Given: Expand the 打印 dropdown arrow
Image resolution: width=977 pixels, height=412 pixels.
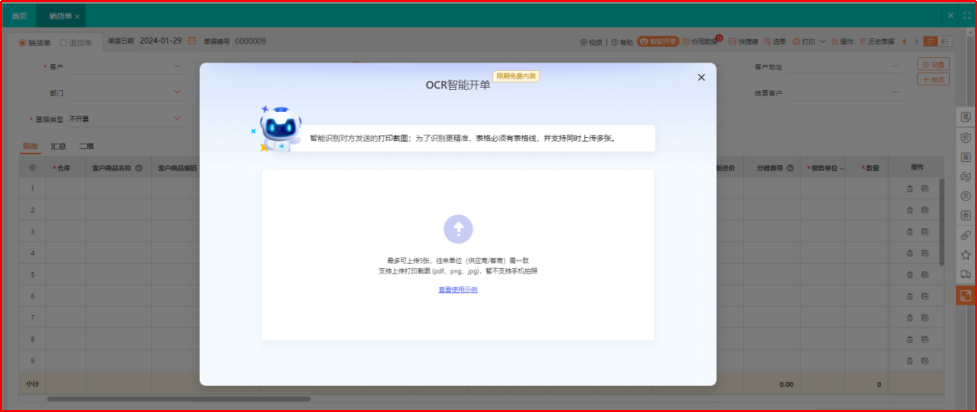Looking at the screenshot, I should pyautogui.click(x=822, y=42).
